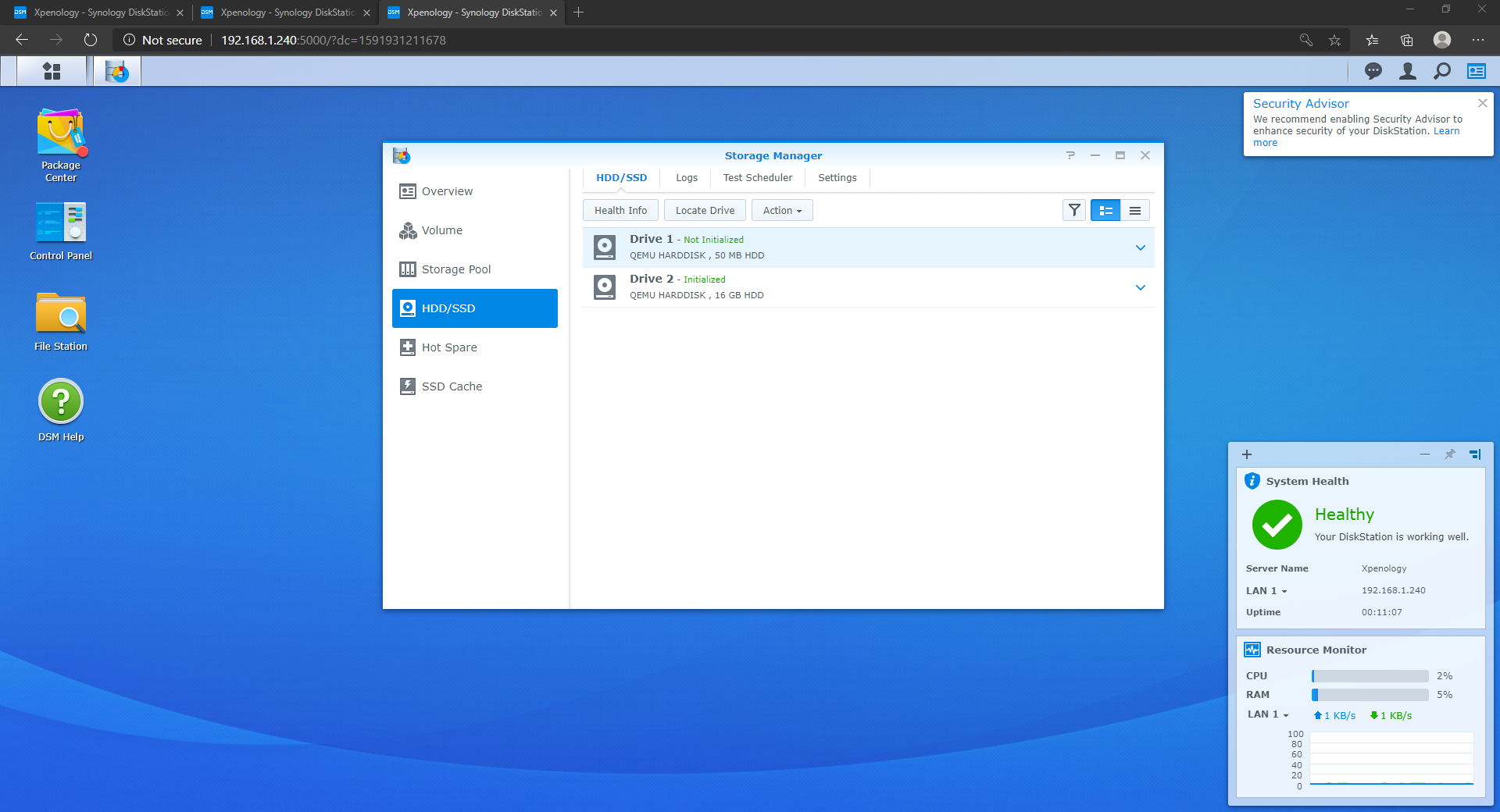Select the Drive 1 Not Initialized row
1500x812 pixels.
[868, 248]
